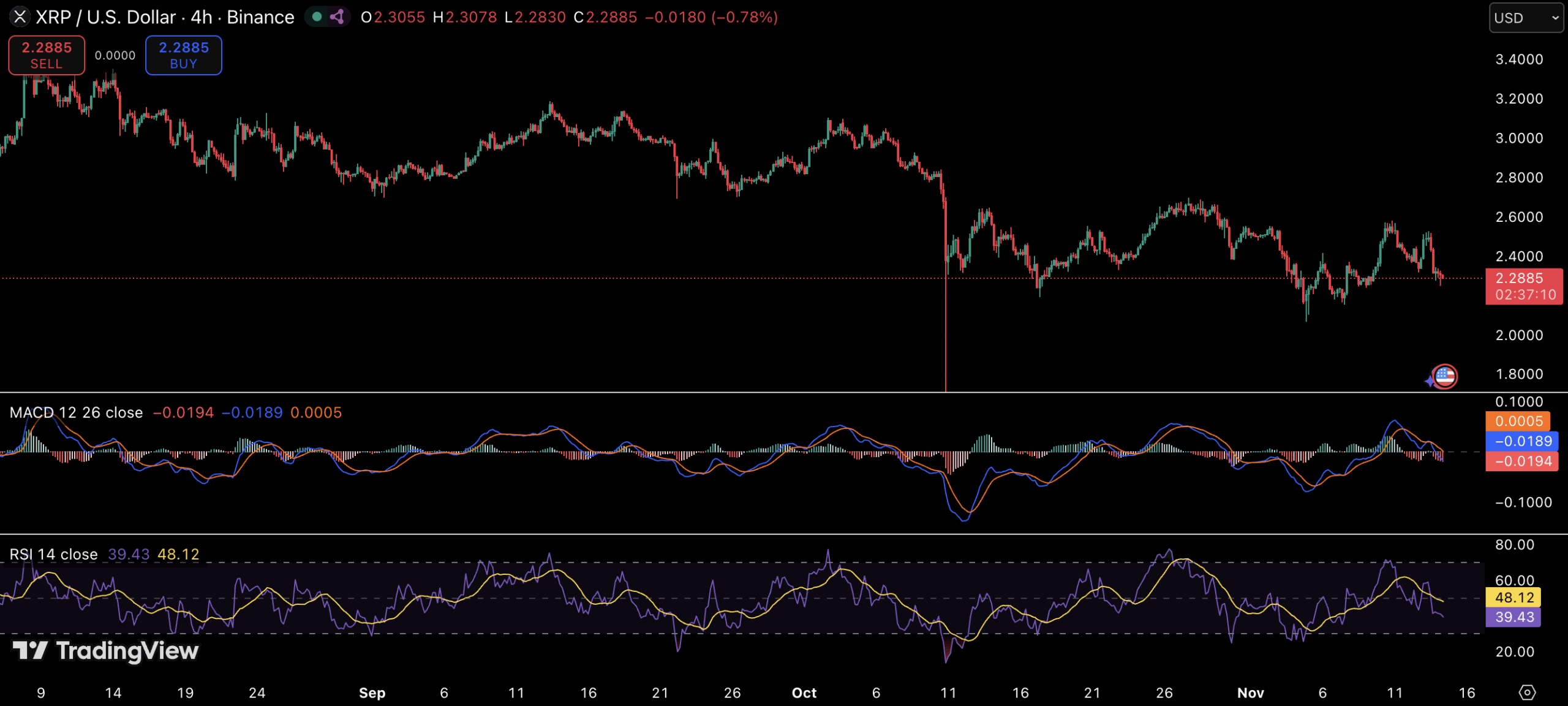Click the blue MACD line value label
Viewport: 1568px width, 706px height.
(1523, 441)
